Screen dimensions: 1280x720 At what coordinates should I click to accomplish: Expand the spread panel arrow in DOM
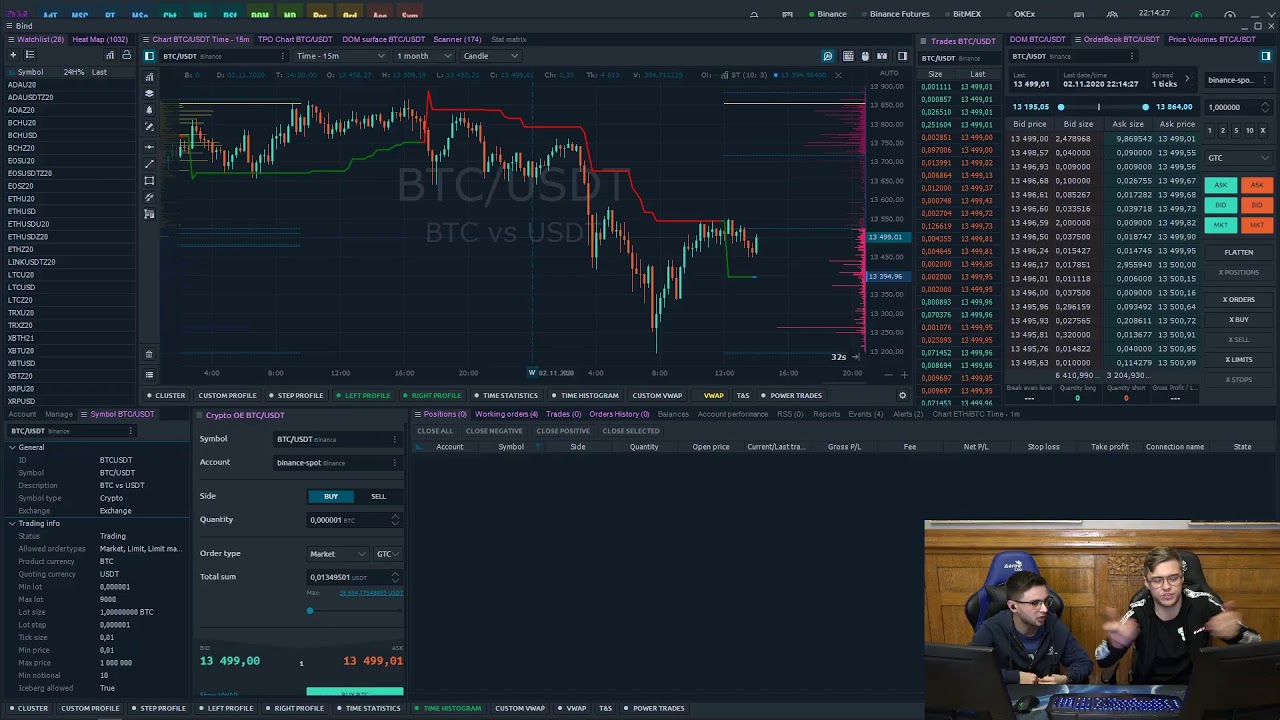(1187, 79)
